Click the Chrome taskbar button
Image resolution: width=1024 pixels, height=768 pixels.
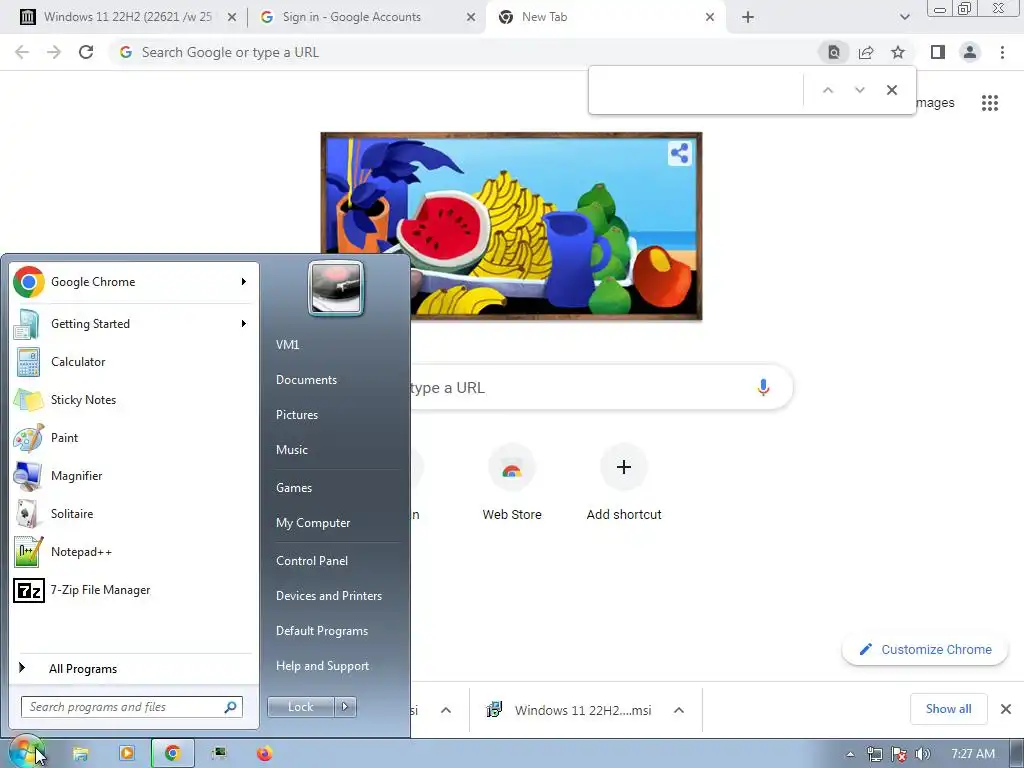point(172,754)
